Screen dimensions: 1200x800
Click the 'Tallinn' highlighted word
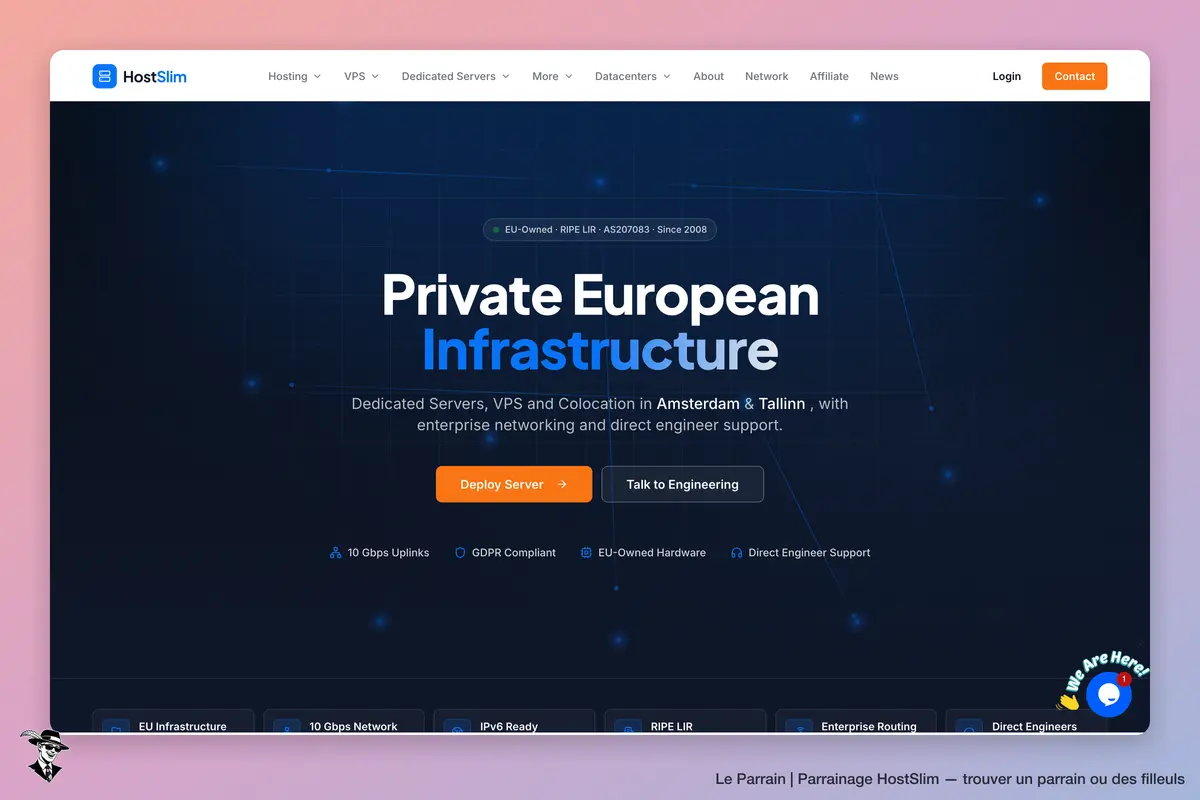pyautogui.click(x=782, y=404)
